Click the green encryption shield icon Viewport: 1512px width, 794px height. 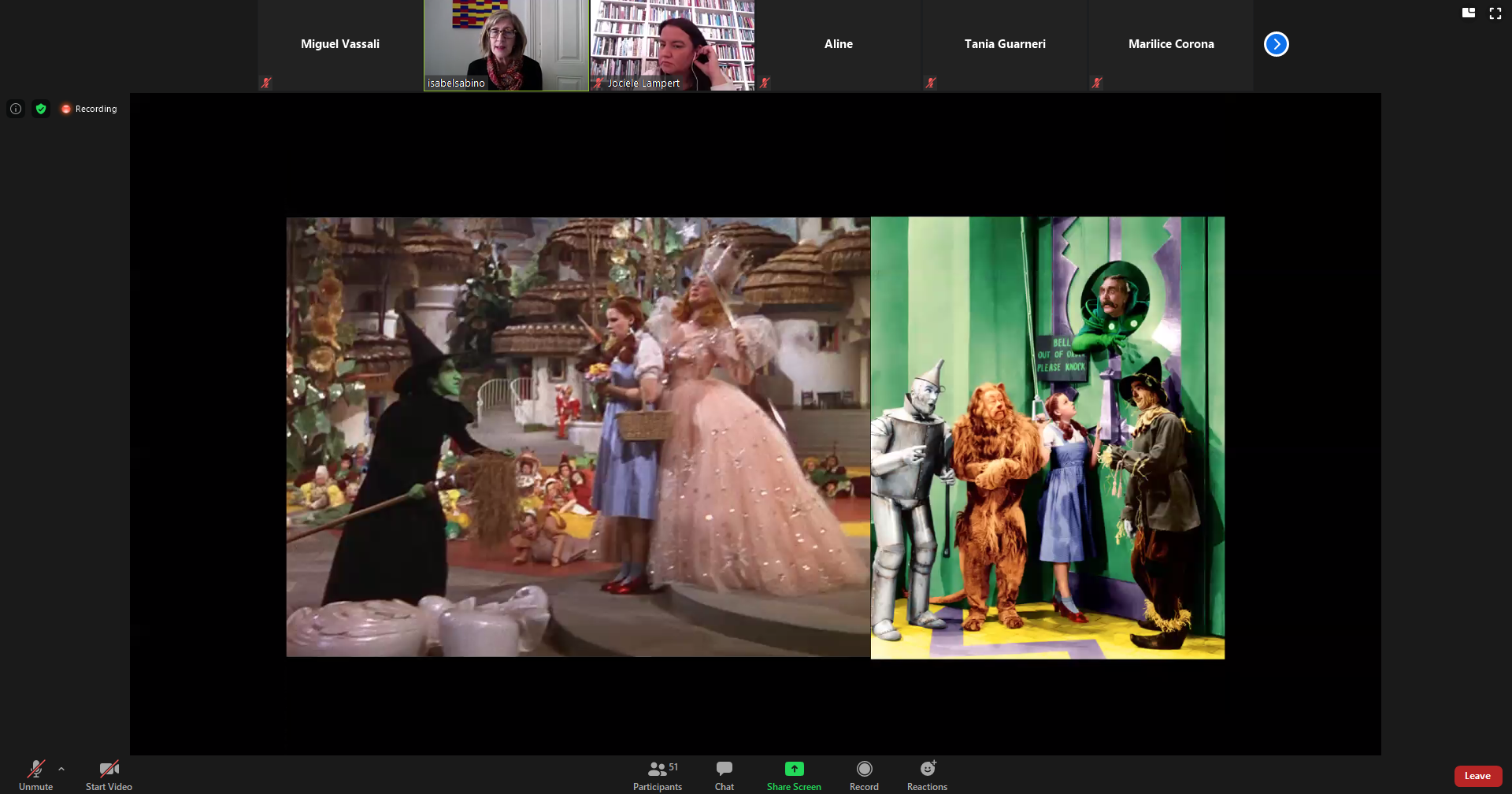(41, 109)
